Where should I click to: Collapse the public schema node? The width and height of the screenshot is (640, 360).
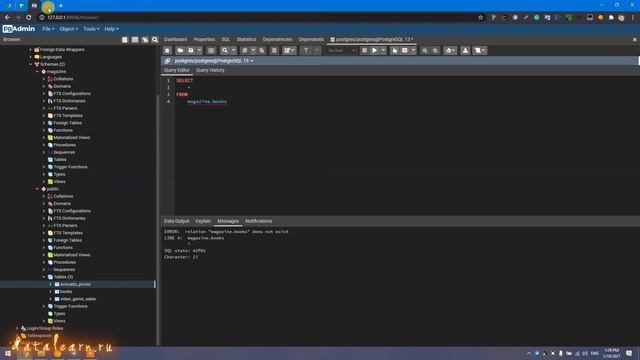coord(37,189)
